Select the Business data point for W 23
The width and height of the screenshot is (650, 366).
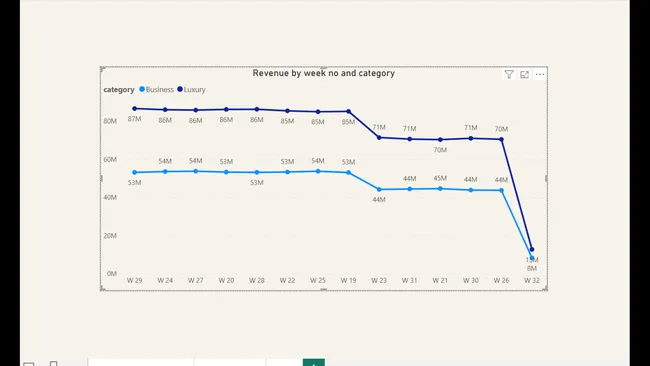pos(379,189)
